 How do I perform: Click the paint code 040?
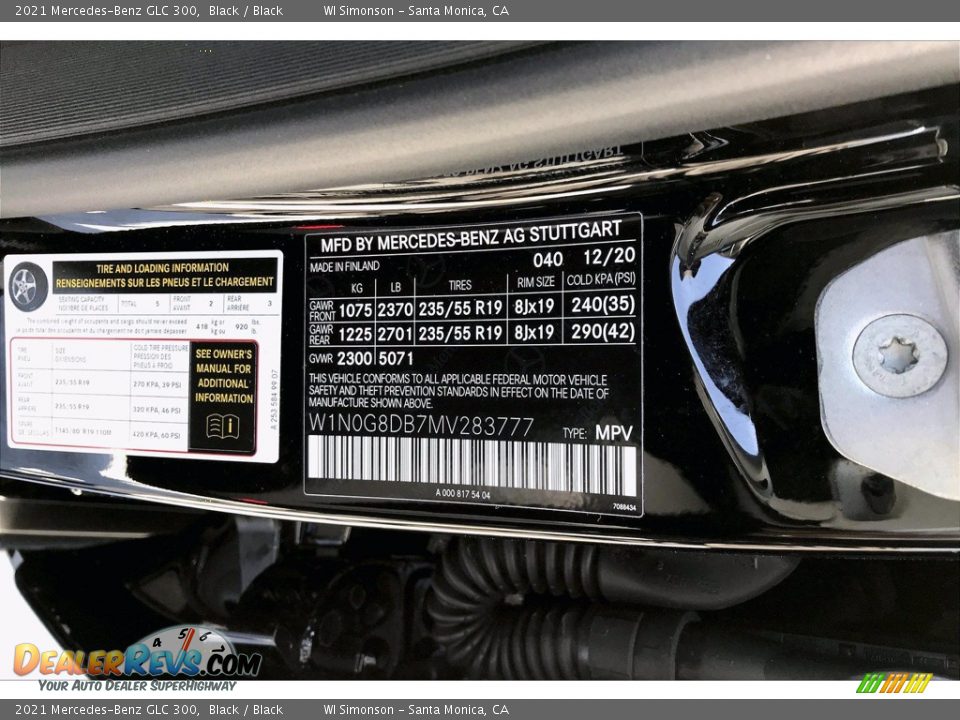point(547,260)
